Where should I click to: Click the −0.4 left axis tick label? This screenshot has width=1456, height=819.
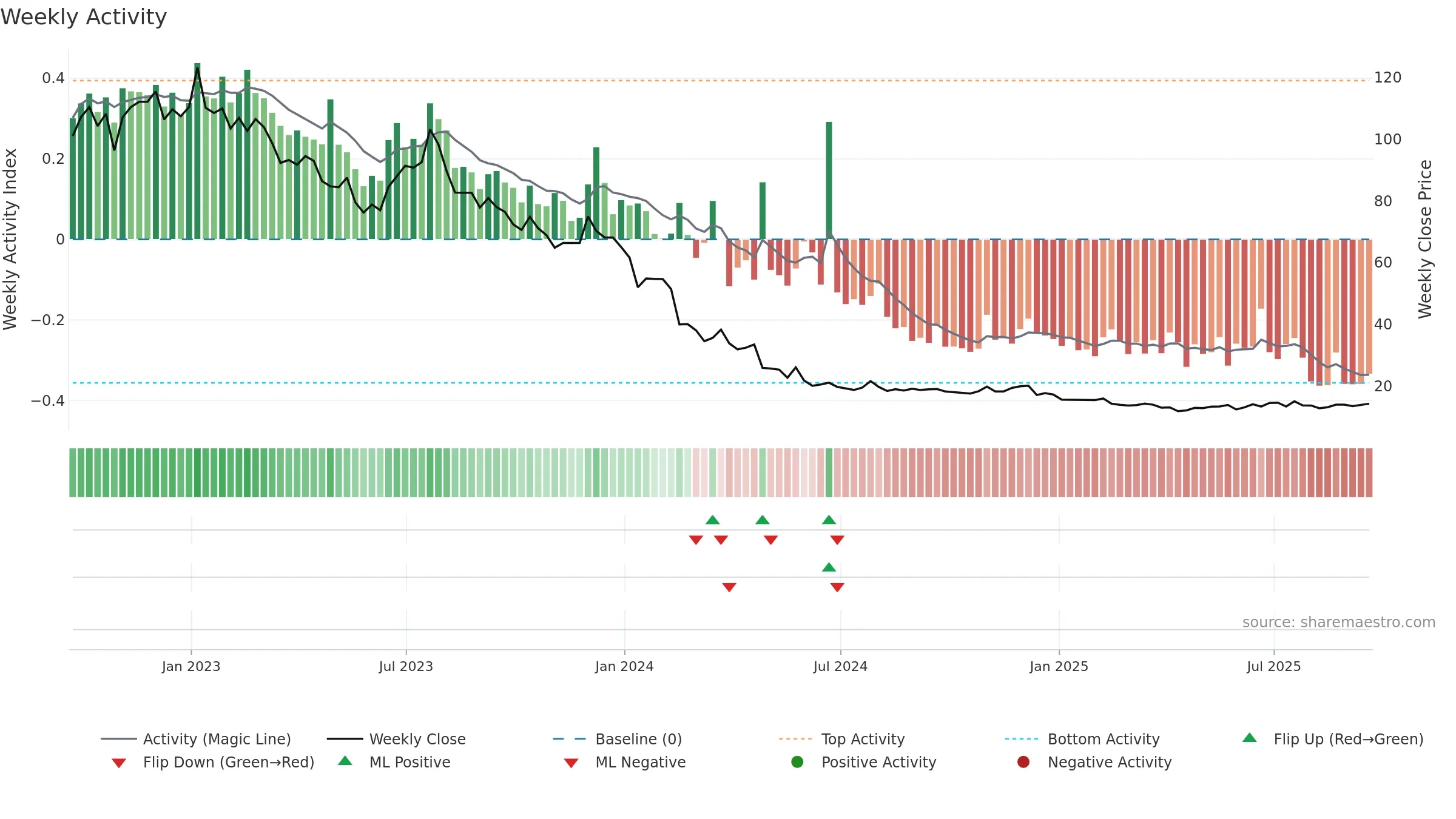[x=48, y=400]
